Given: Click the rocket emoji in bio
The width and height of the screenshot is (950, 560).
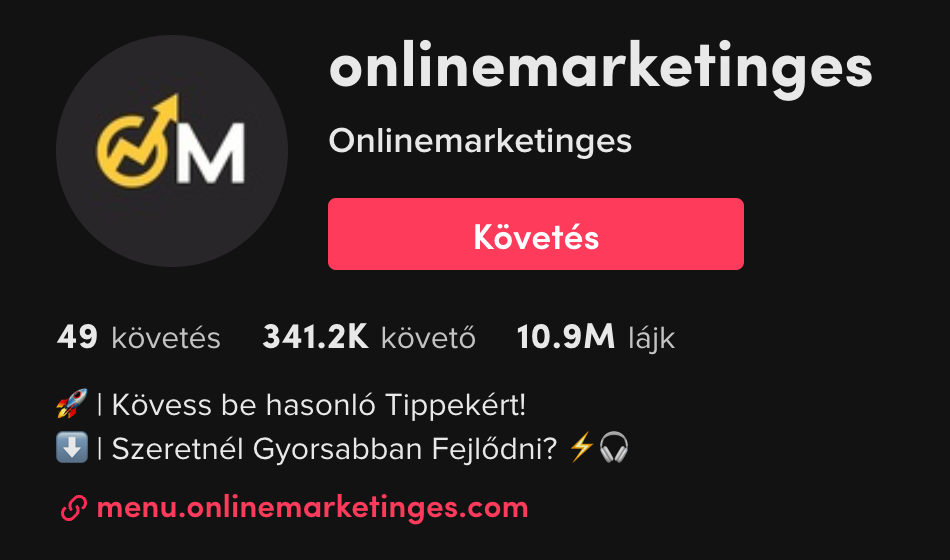Looking at the screenshot, I should (x=72, y=404).
